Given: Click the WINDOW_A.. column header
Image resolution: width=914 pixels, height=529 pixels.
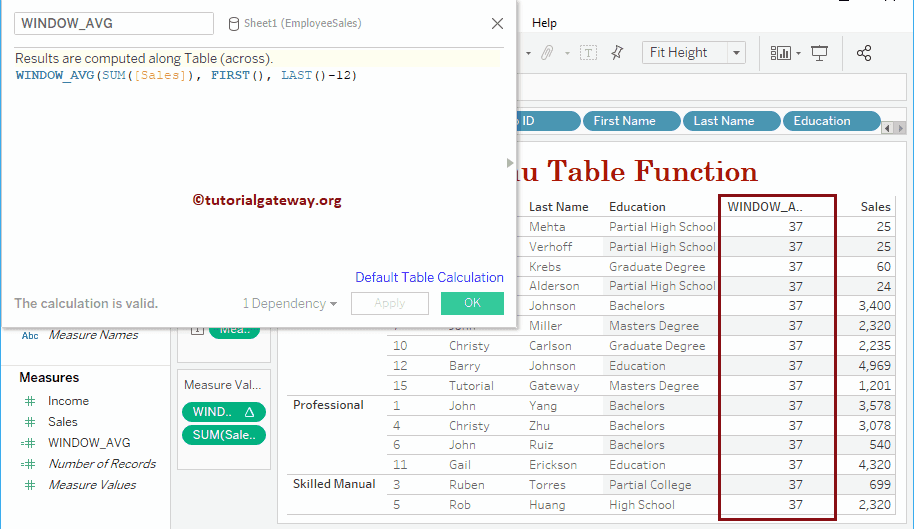Looking at the screenshot, I should pyautogui.click(x=765, y=206).
